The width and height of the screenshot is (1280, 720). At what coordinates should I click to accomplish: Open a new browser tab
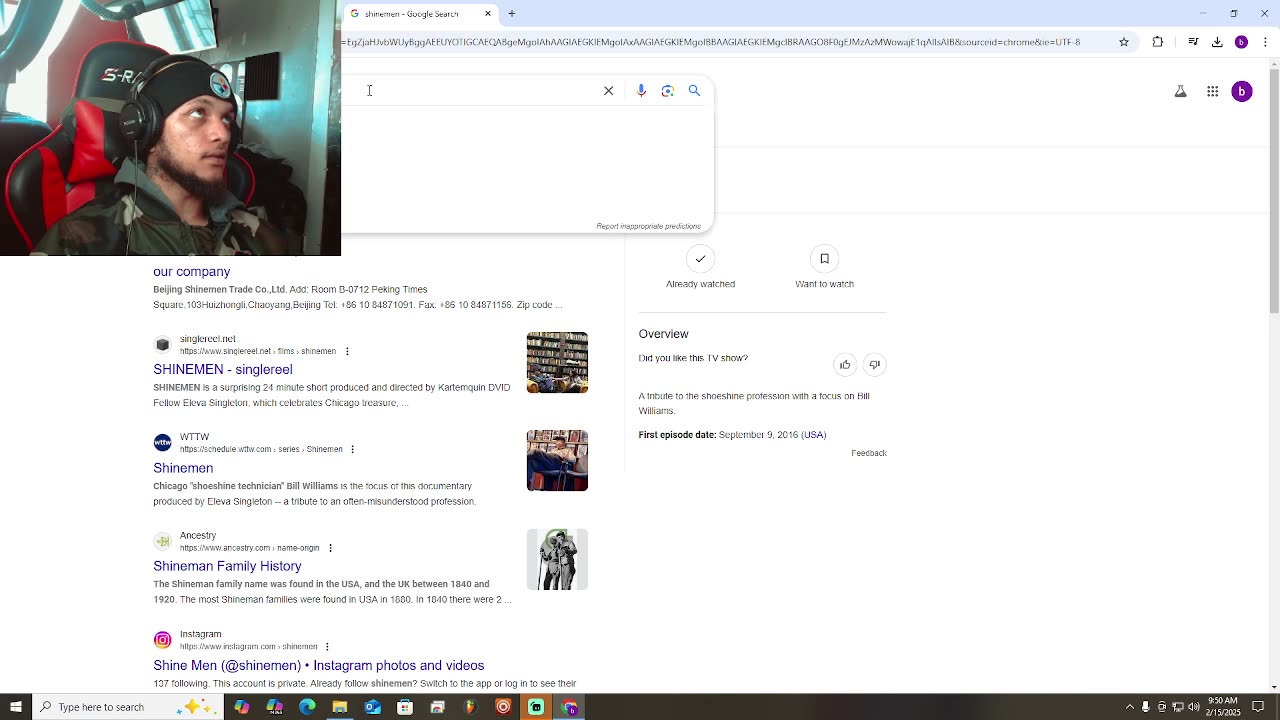pos(512,14)
